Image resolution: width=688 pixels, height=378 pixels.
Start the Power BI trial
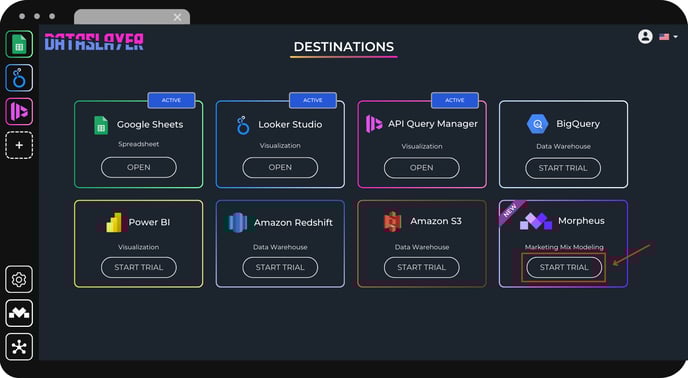point(139,267)
